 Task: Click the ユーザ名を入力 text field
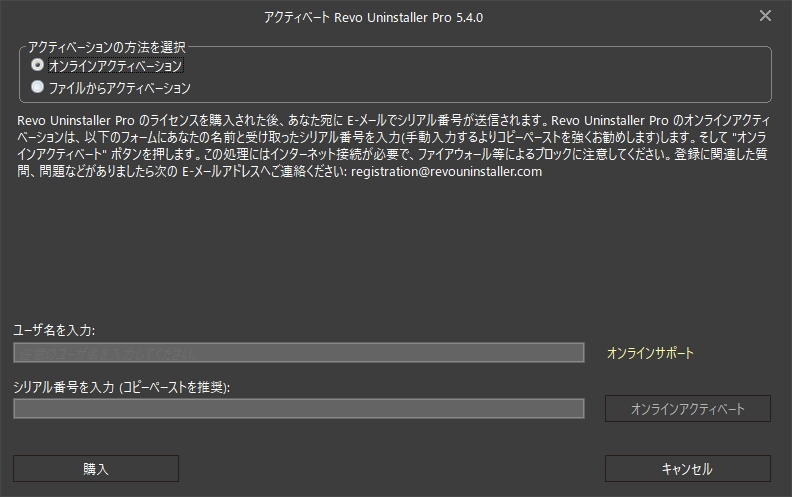coord(299,353)
